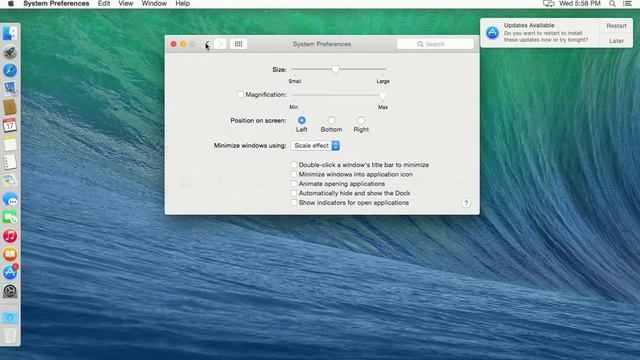Select Left dock position
The width and height of the screenshot is (640, 360).
click(302, 120)
